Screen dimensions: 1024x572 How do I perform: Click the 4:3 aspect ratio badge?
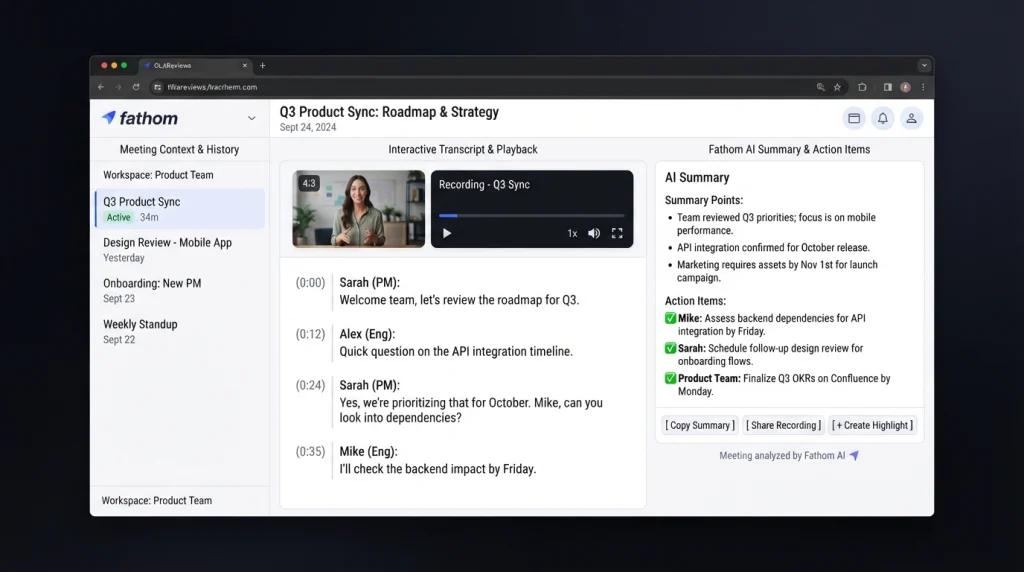click(309, 183)
